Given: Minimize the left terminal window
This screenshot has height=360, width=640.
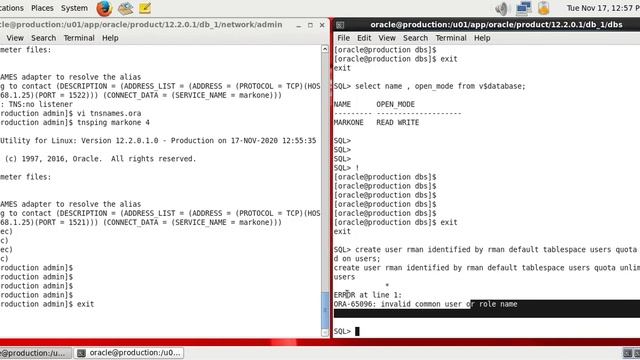Looking at the screenshot, I should (299, 25).
